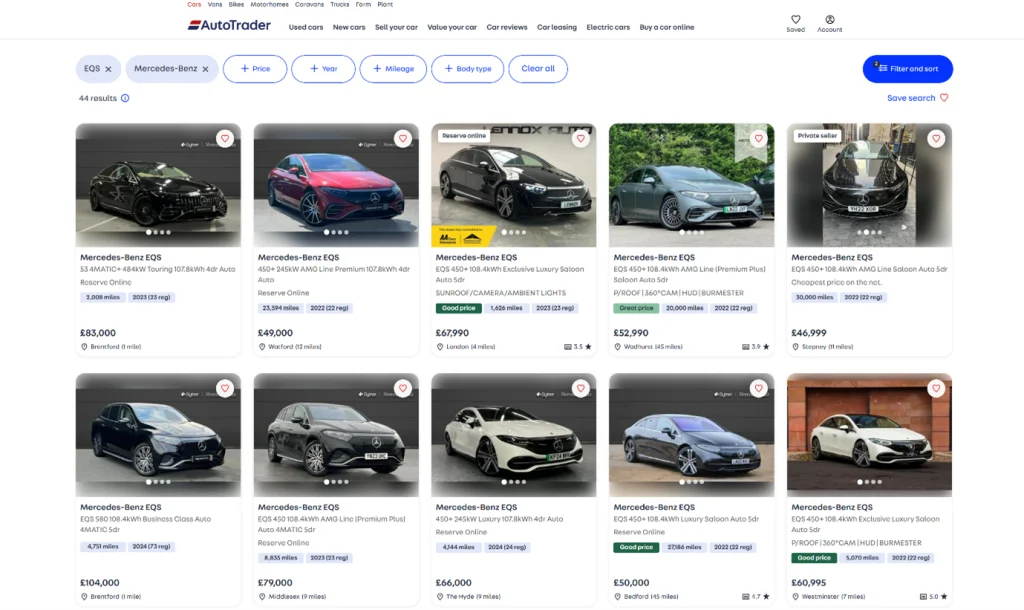
Task: Click the Clear all filters button
Action: tap(538, 68)
